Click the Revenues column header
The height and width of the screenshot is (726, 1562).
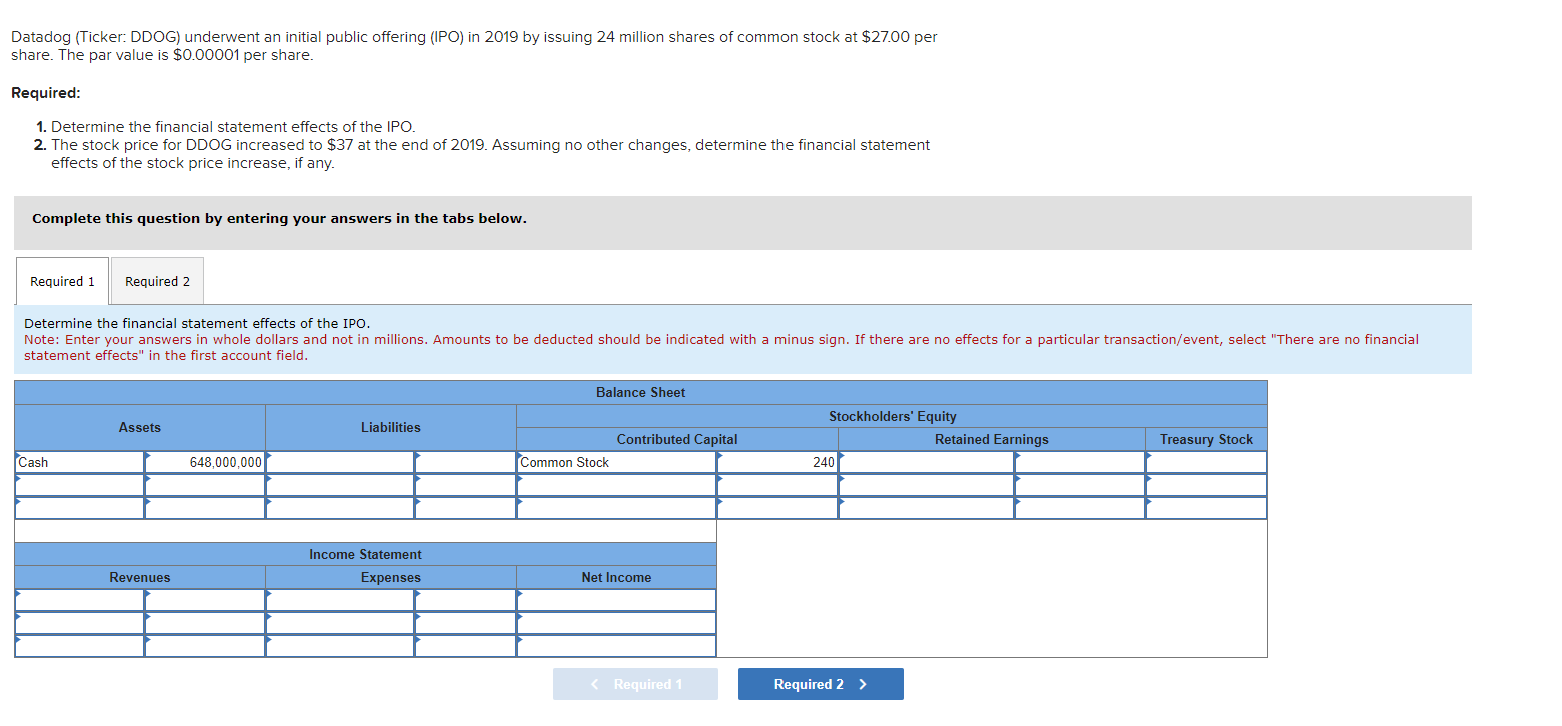(140, 577)
